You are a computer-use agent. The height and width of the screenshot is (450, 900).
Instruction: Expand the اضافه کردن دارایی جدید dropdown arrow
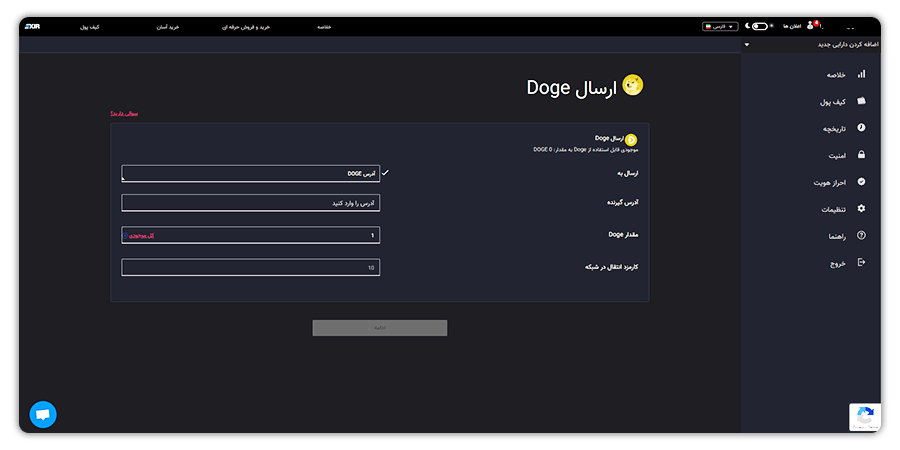tap(747, 44)
